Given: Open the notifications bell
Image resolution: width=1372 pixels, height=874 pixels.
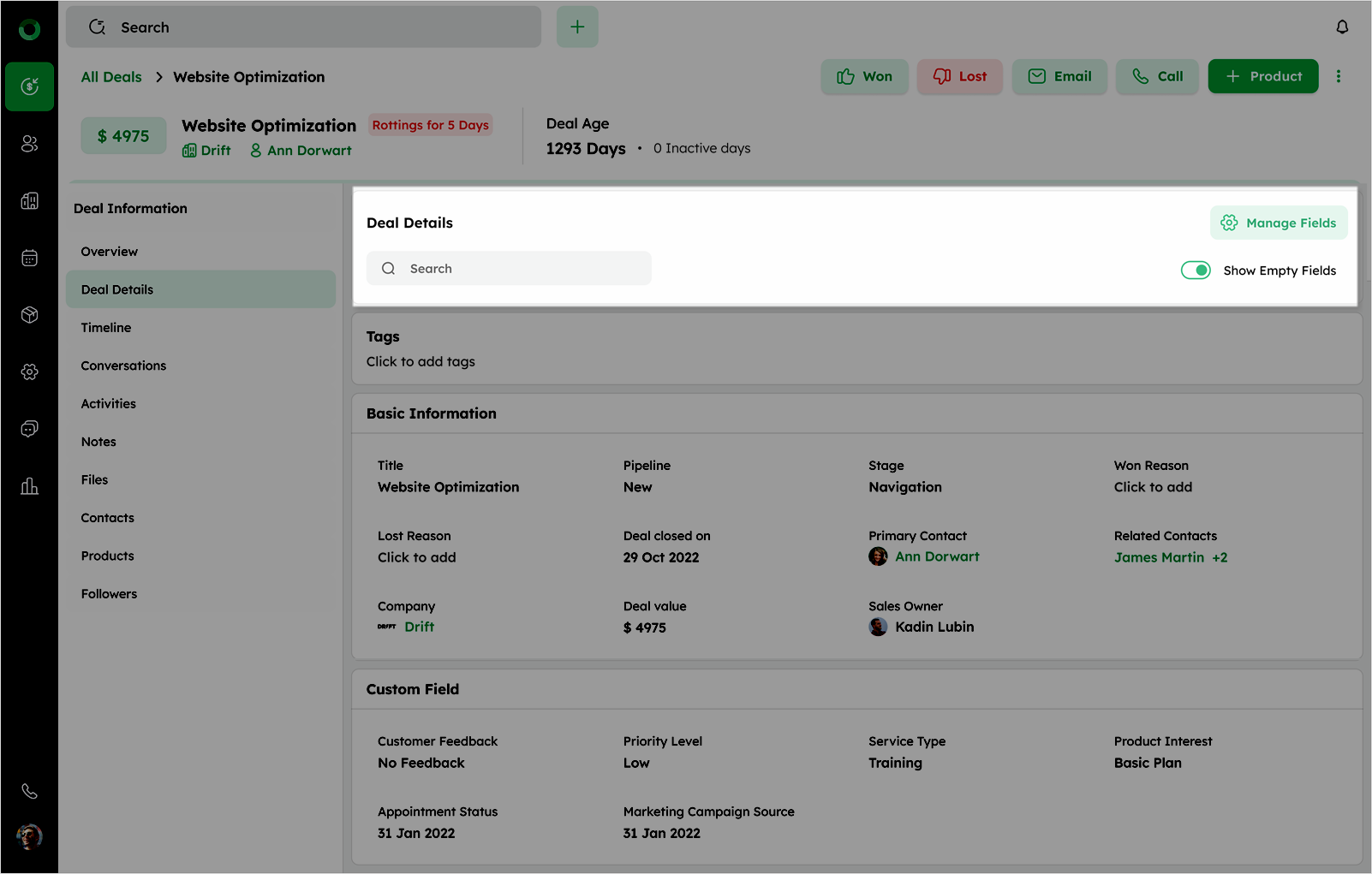Looking at the screenshot, I should pyautogui.click(x=1342, y=27).
